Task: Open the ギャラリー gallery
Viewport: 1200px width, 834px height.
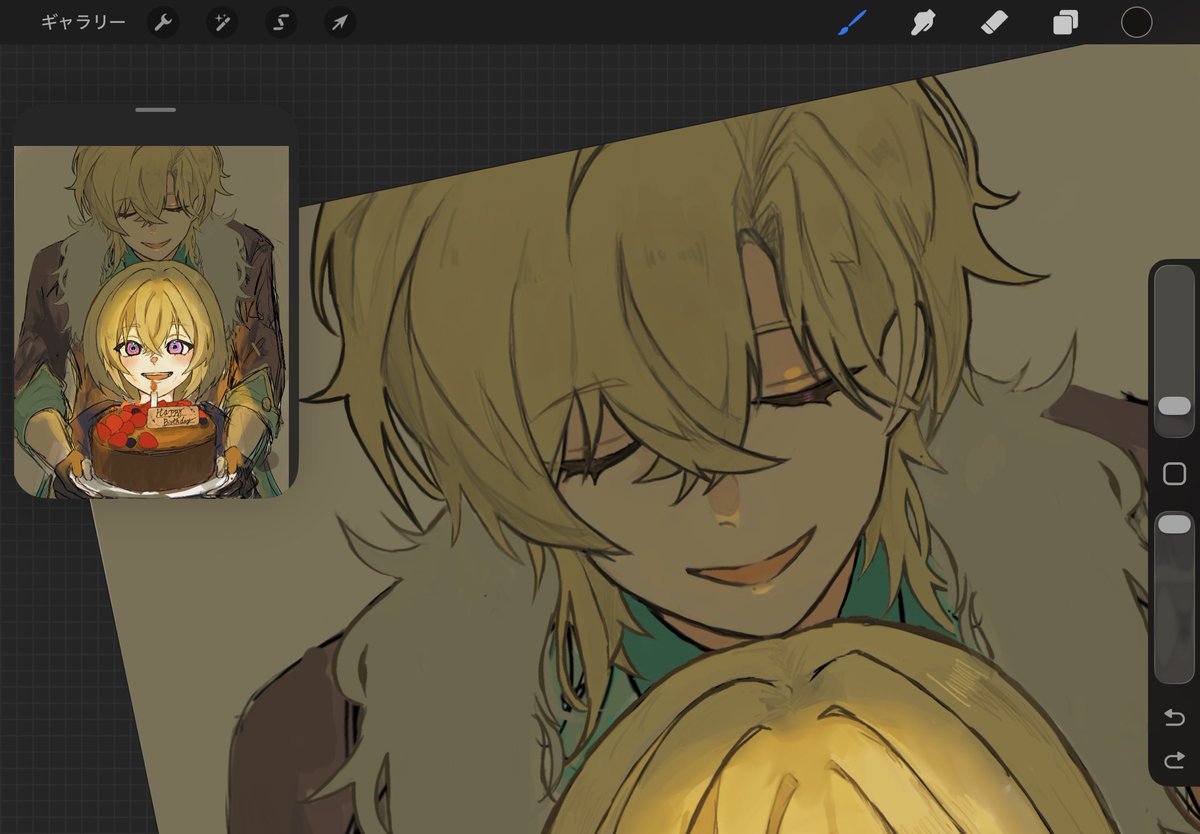Action: tap(83, 22)
